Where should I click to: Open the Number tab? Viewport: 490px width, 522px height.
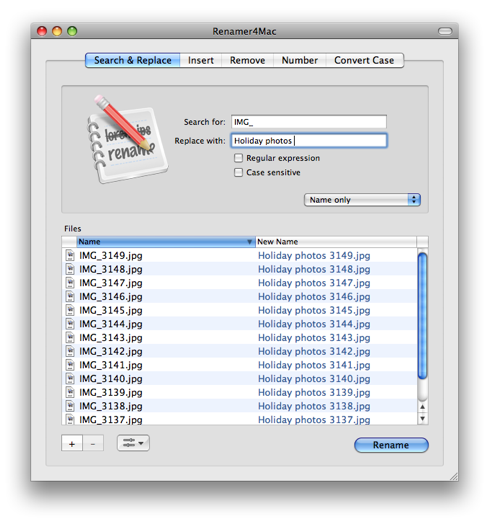(x=300, y=60)
